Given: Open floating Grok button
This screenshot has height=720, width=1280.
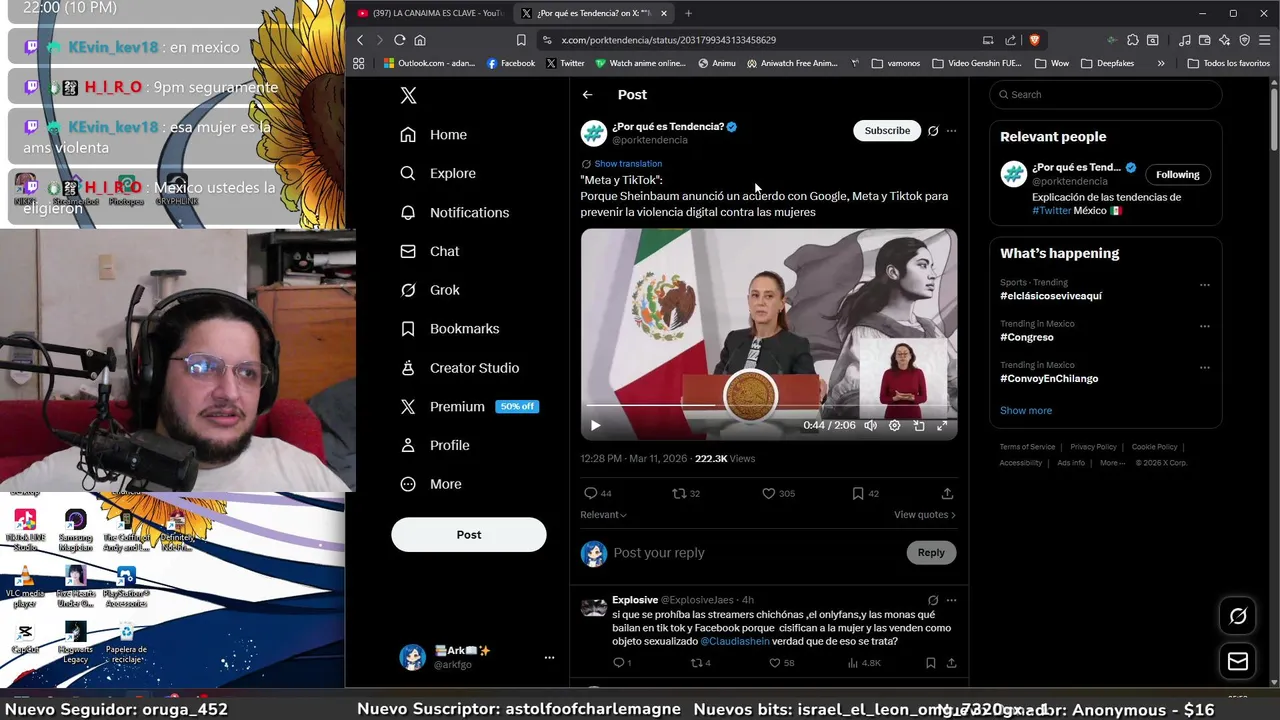Looking at the screenshot, I should tap(1238, 616).
